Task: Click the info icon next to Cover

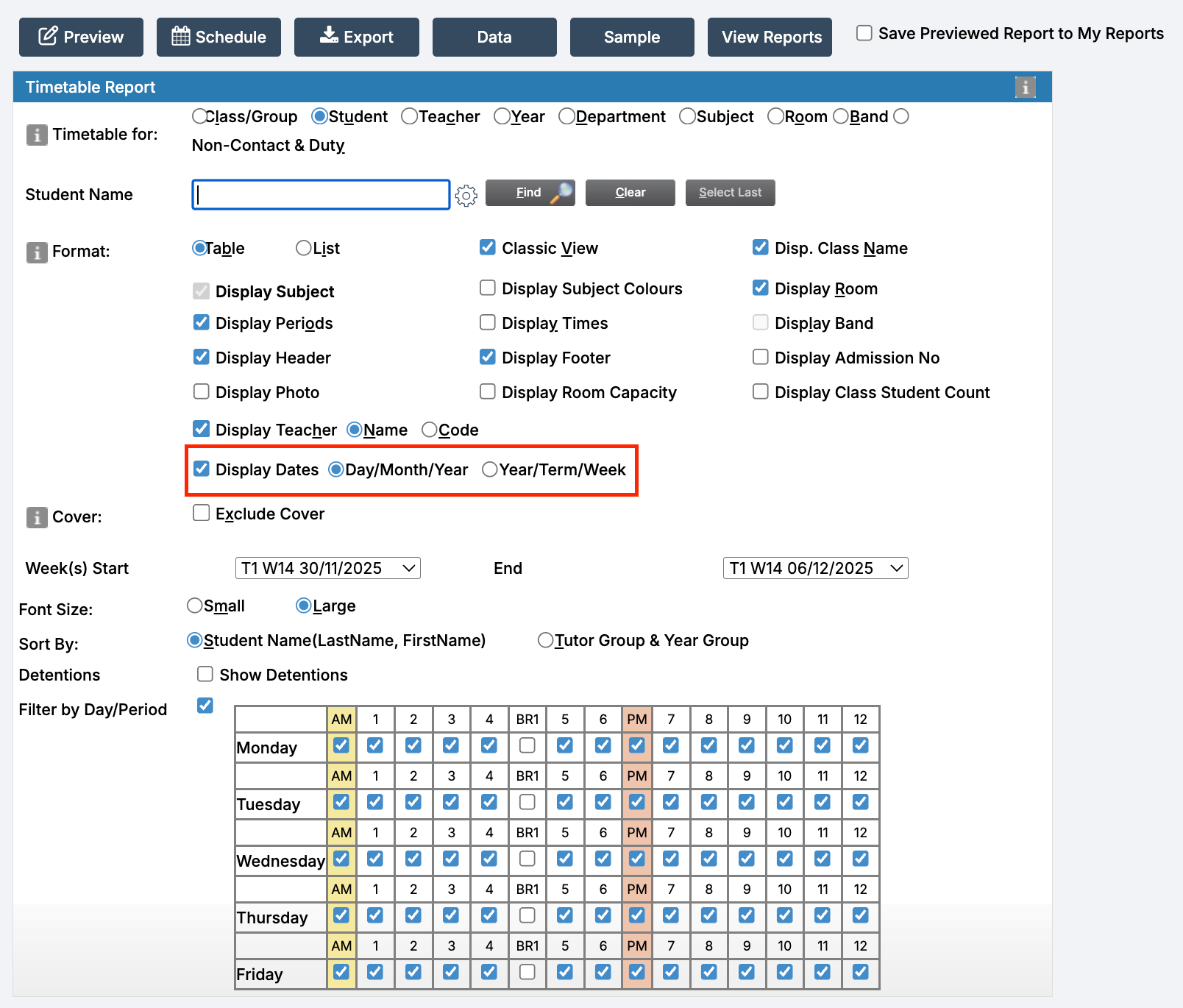Action: 37,517
